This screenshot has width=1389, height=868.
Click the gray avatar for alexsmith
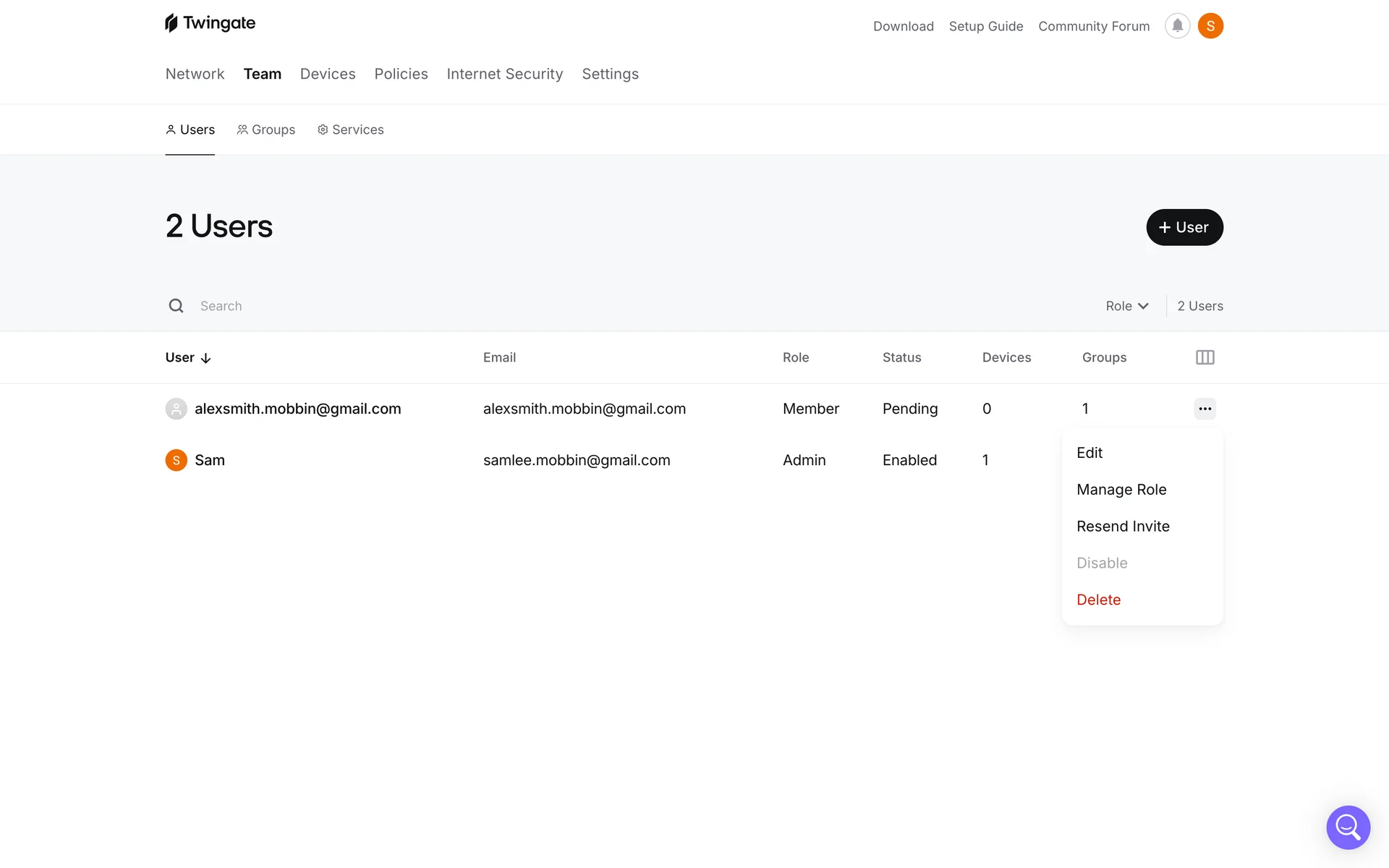tap(176, 409)
